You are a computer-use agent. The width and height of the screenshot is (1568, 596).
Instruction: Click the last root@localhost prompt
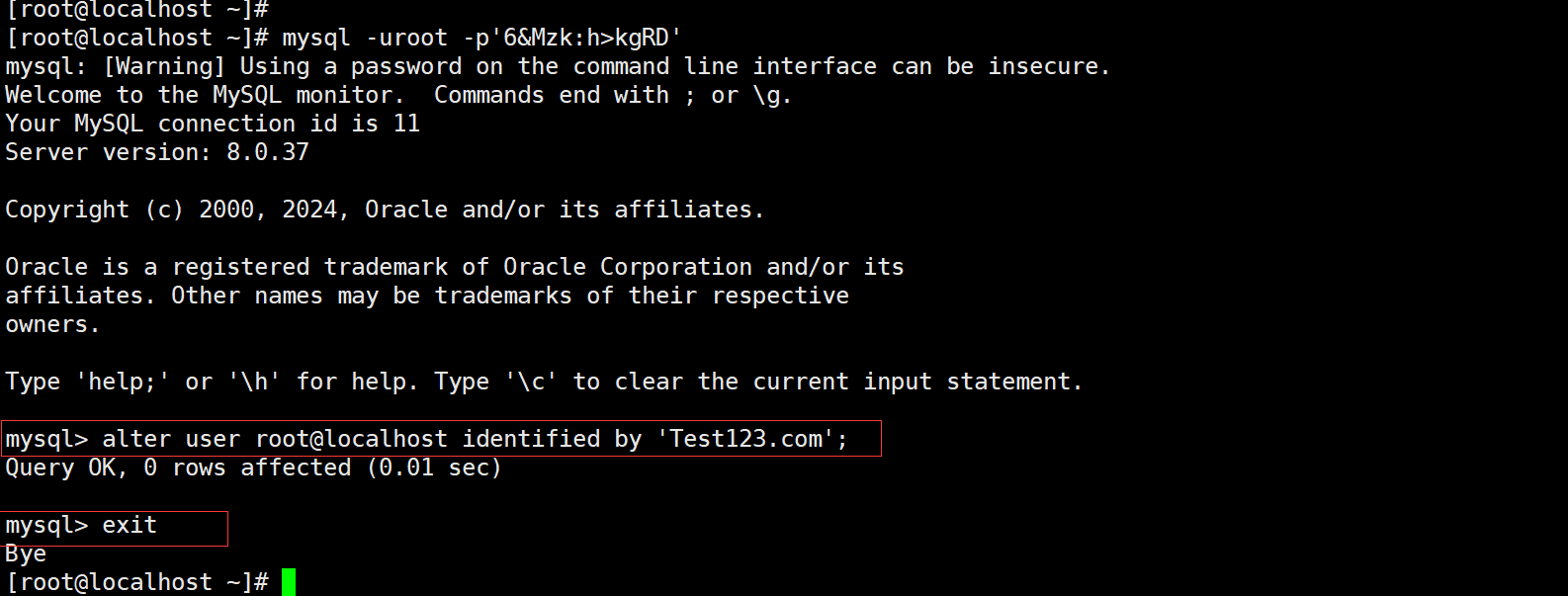click(137, 582)
